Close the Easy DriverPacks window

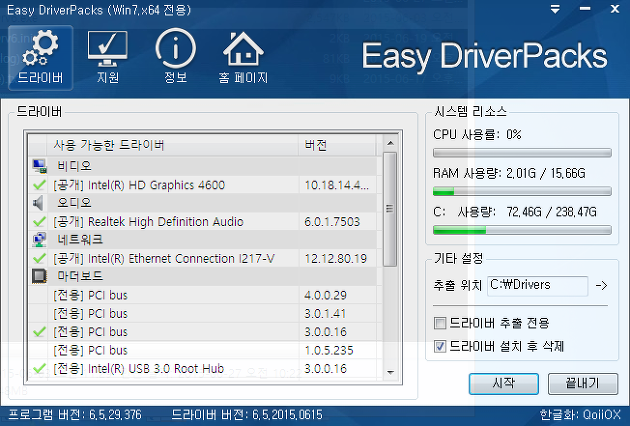tap(615, 9)
